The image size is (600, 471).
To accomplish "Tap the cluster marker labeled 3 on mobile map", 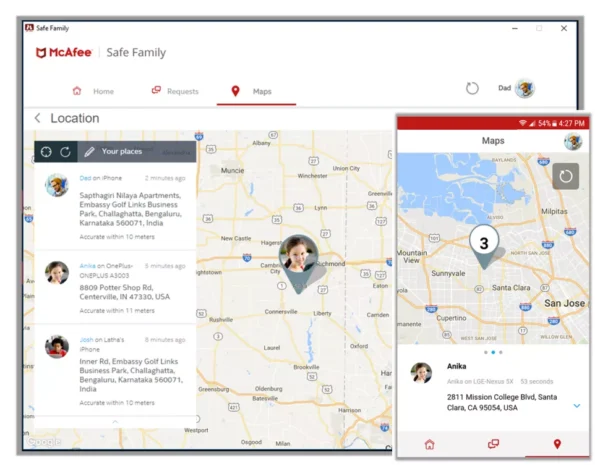I will 484,242.
